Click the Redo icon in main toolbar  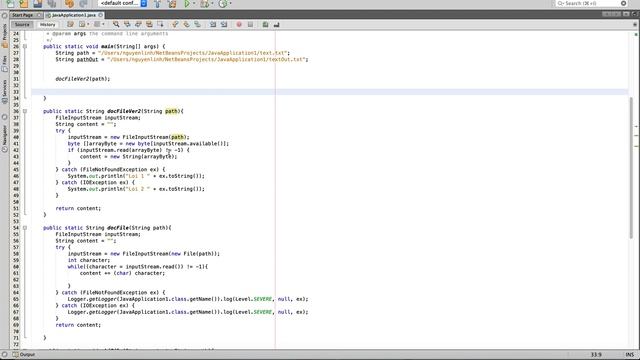[83, 3]
